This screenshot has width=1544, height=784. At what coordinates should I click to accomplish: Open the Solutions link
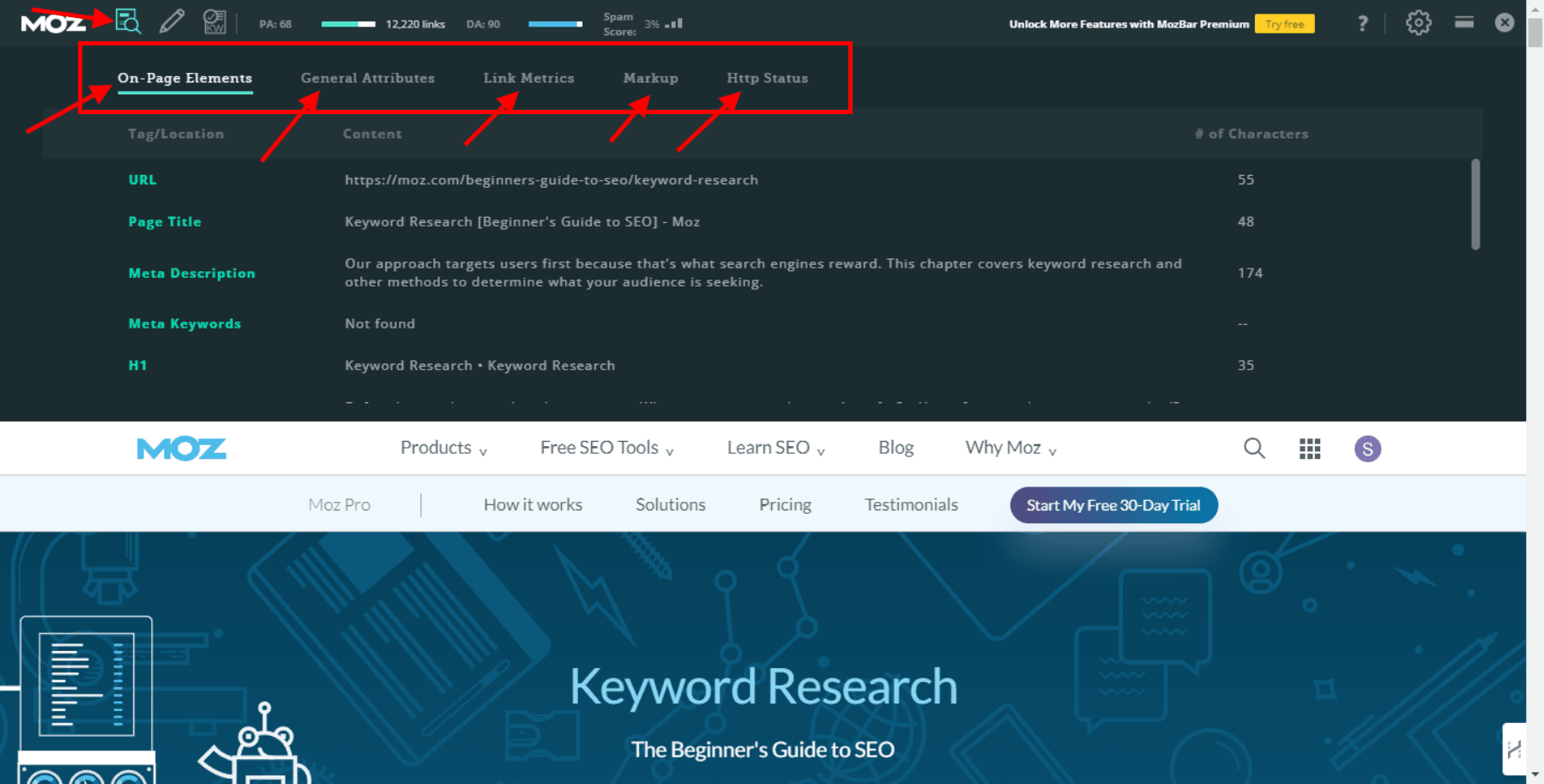(671, 505)
